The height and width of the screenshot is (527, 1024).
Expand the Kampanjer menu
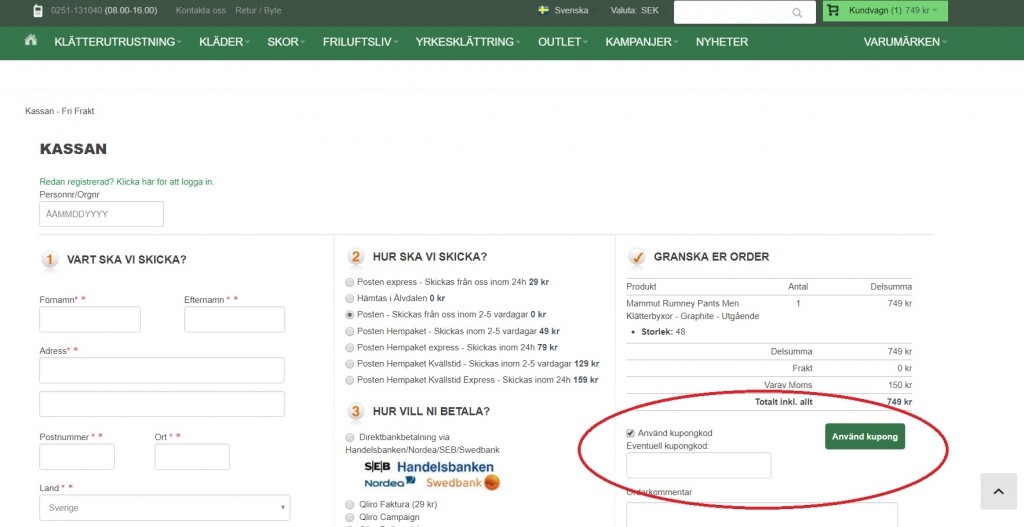(x=641, y=42)
